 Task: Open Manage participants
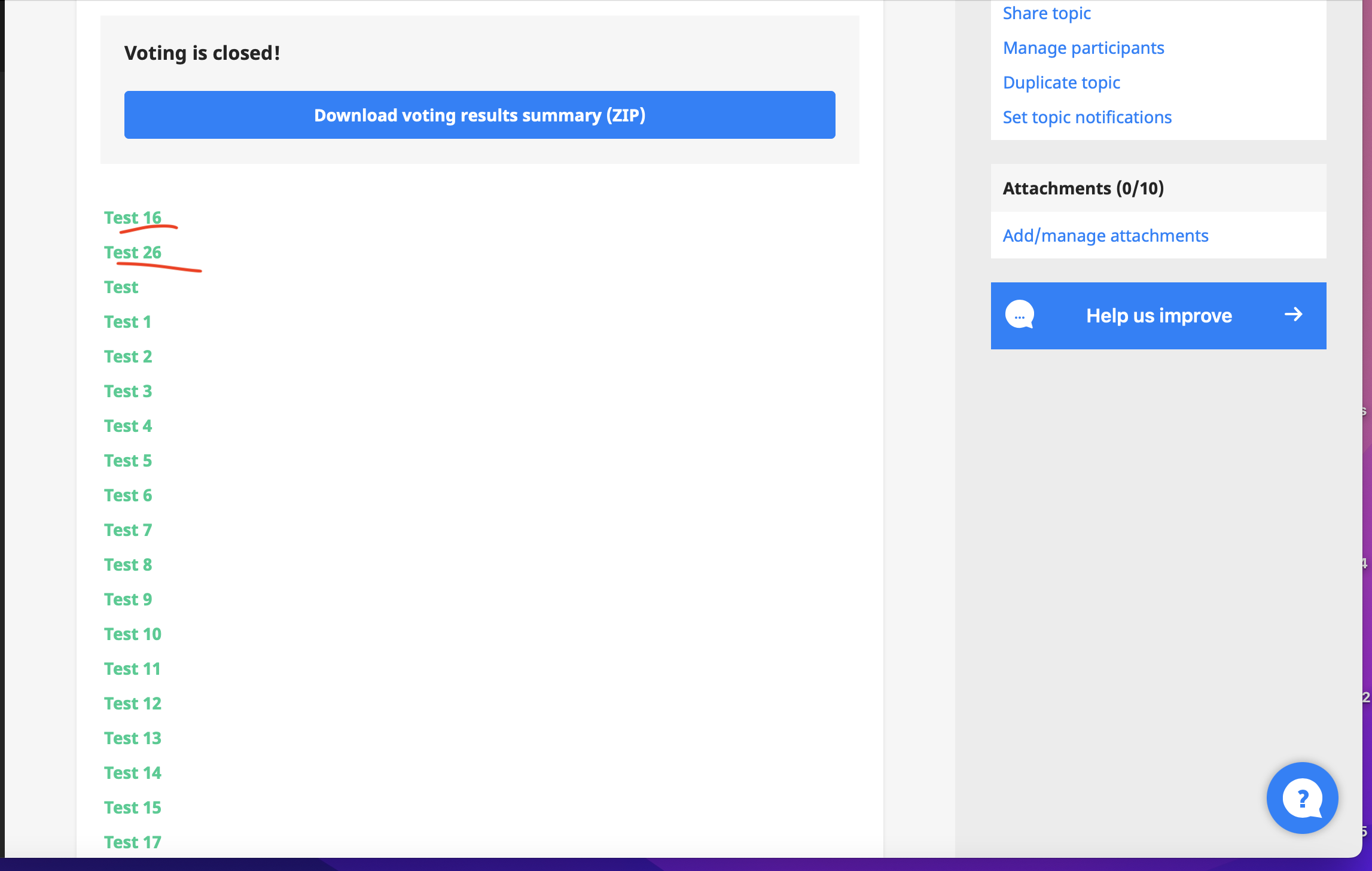pos(1084,48)
